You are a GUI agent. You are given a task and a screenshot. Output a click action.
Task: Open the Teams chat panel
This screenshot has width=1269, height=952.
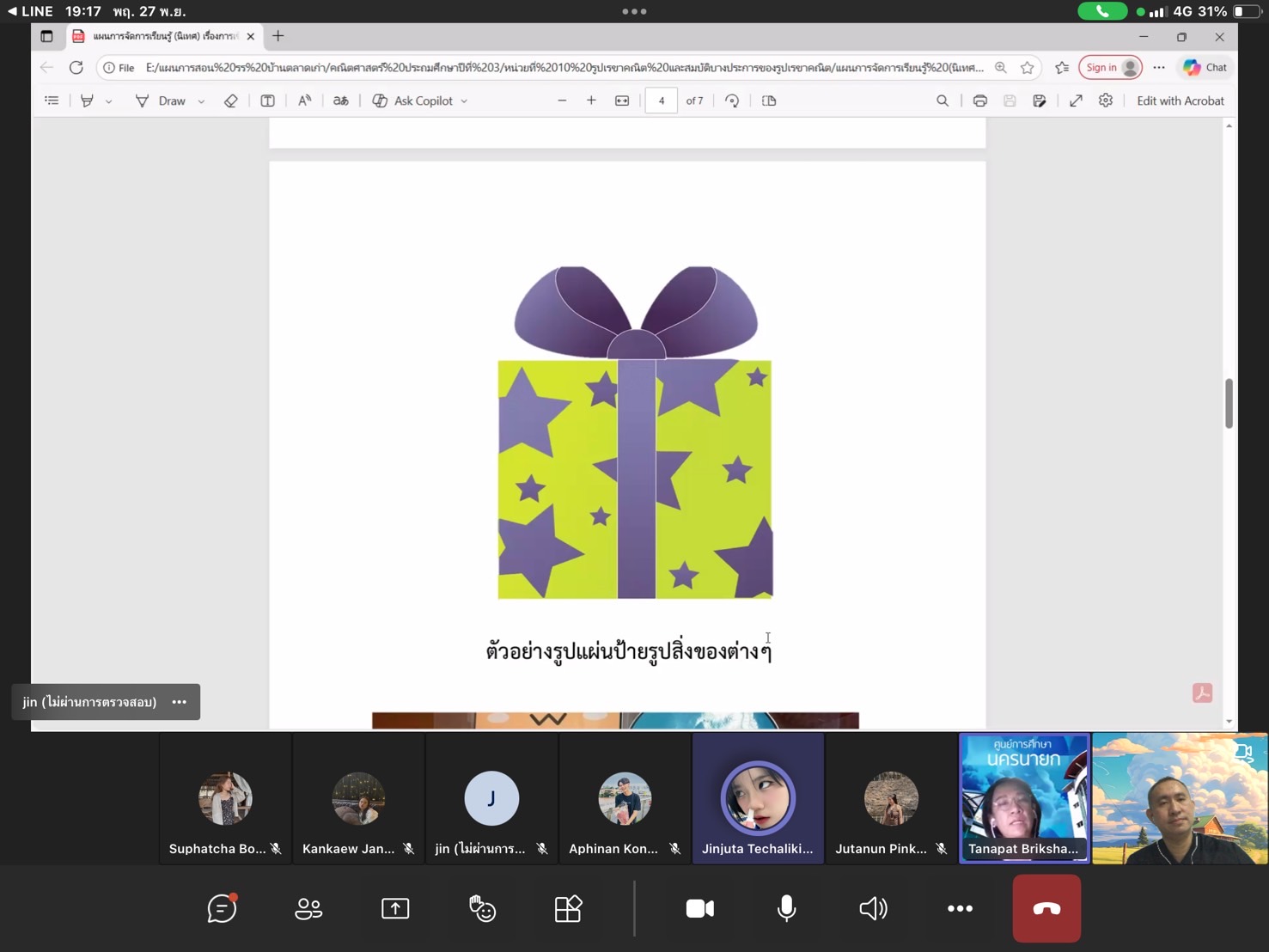(x=222, y=908)
